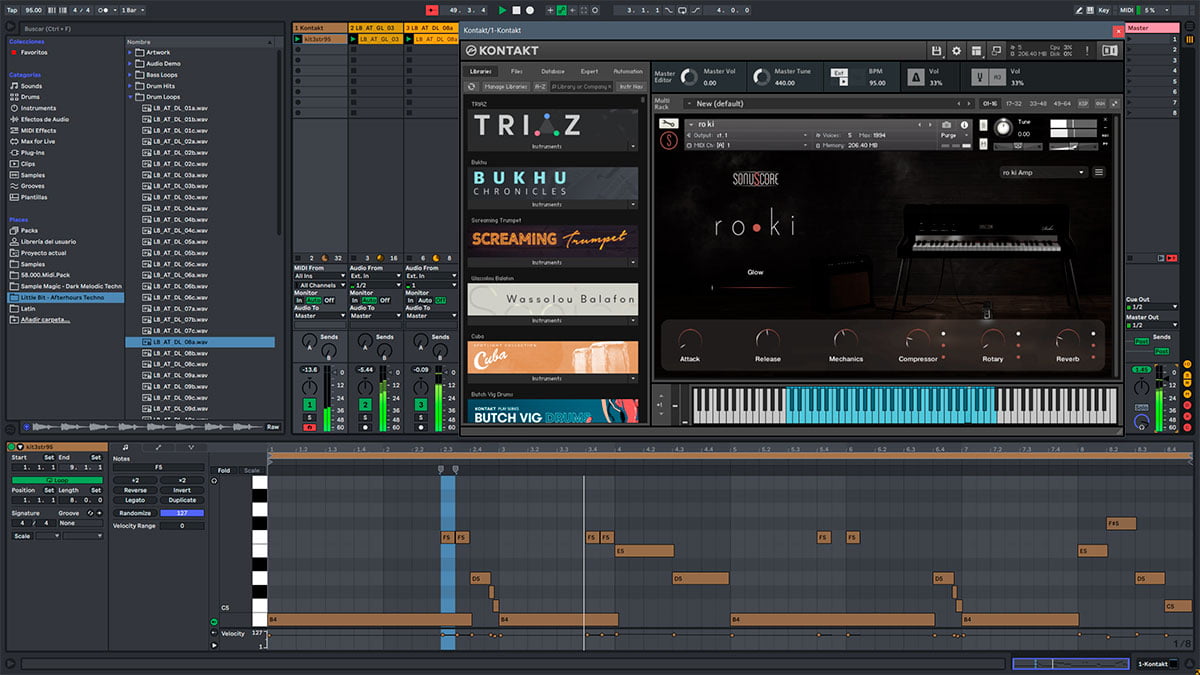
Task: Select the 17-32 rack page tab
Action: [1013, 103]
